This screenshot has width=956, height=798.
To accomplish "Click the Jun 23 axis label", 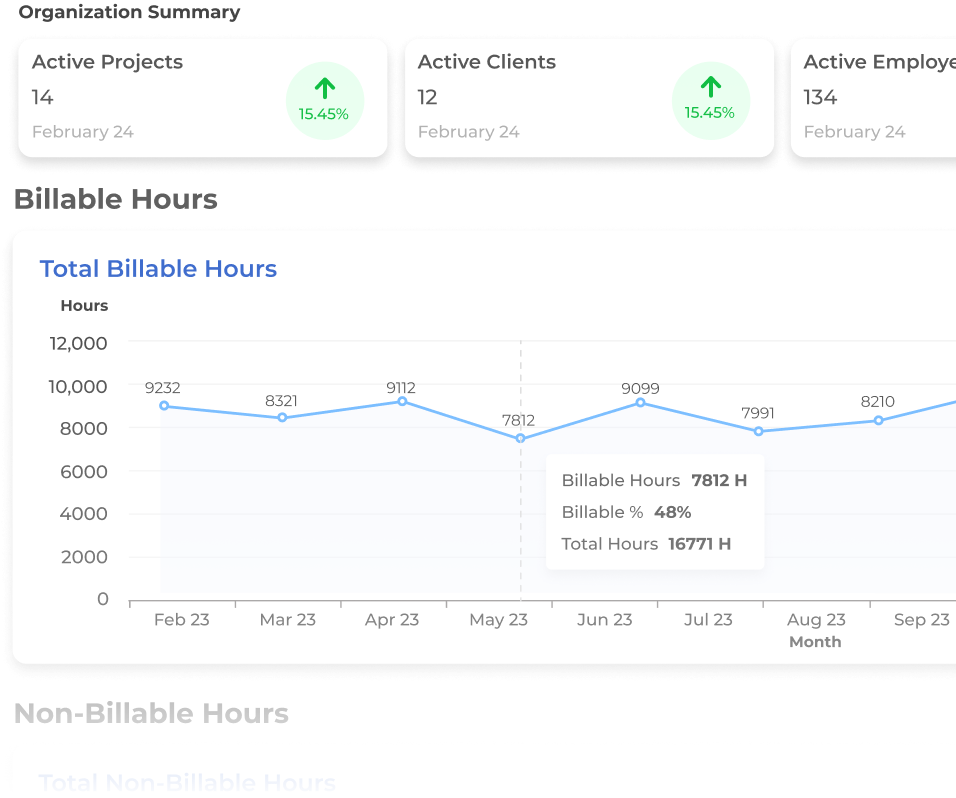I will point(605,619).
